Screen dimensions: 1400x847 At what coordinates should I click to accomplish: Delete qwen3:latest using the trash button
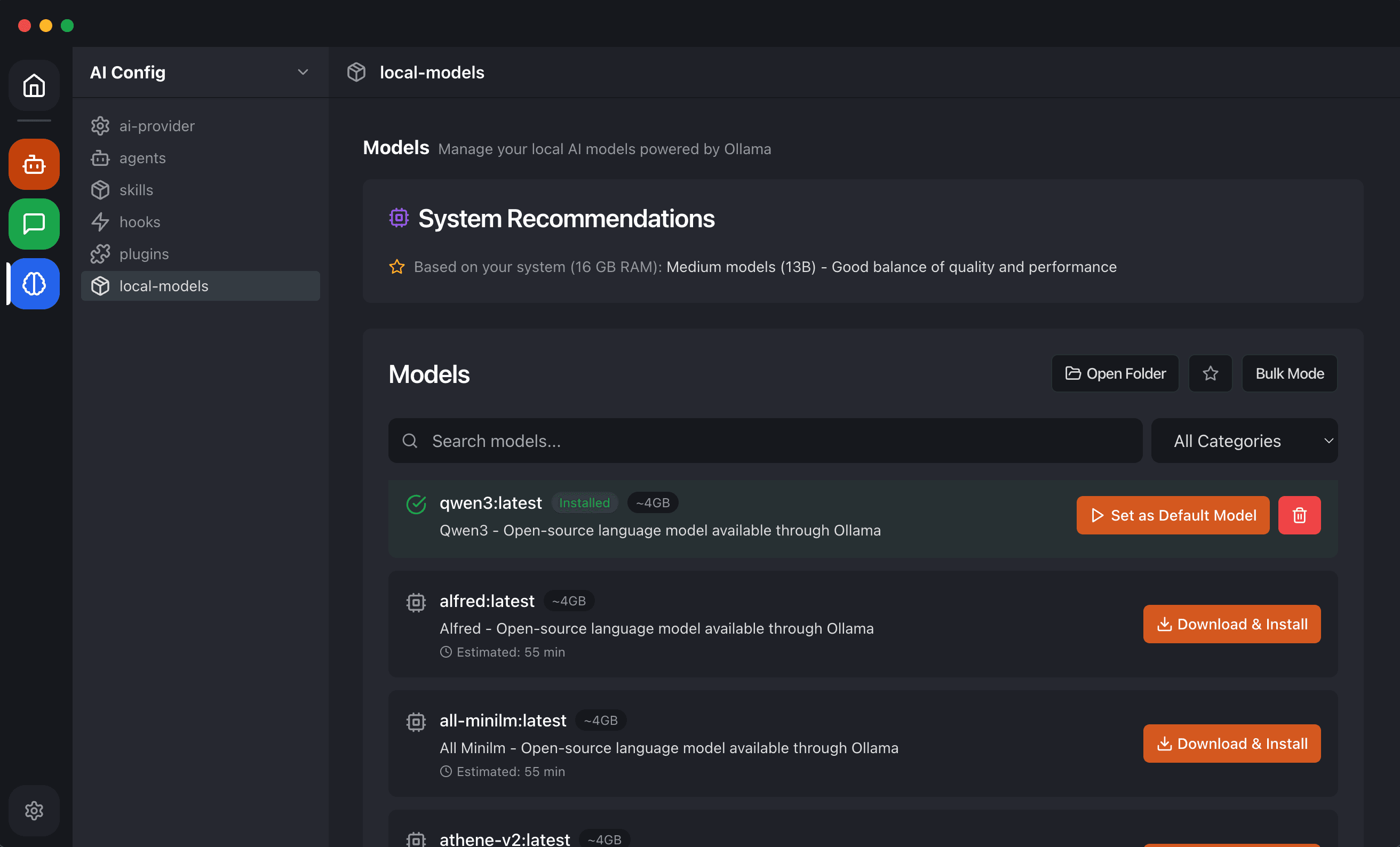(x=1300, y=515)
